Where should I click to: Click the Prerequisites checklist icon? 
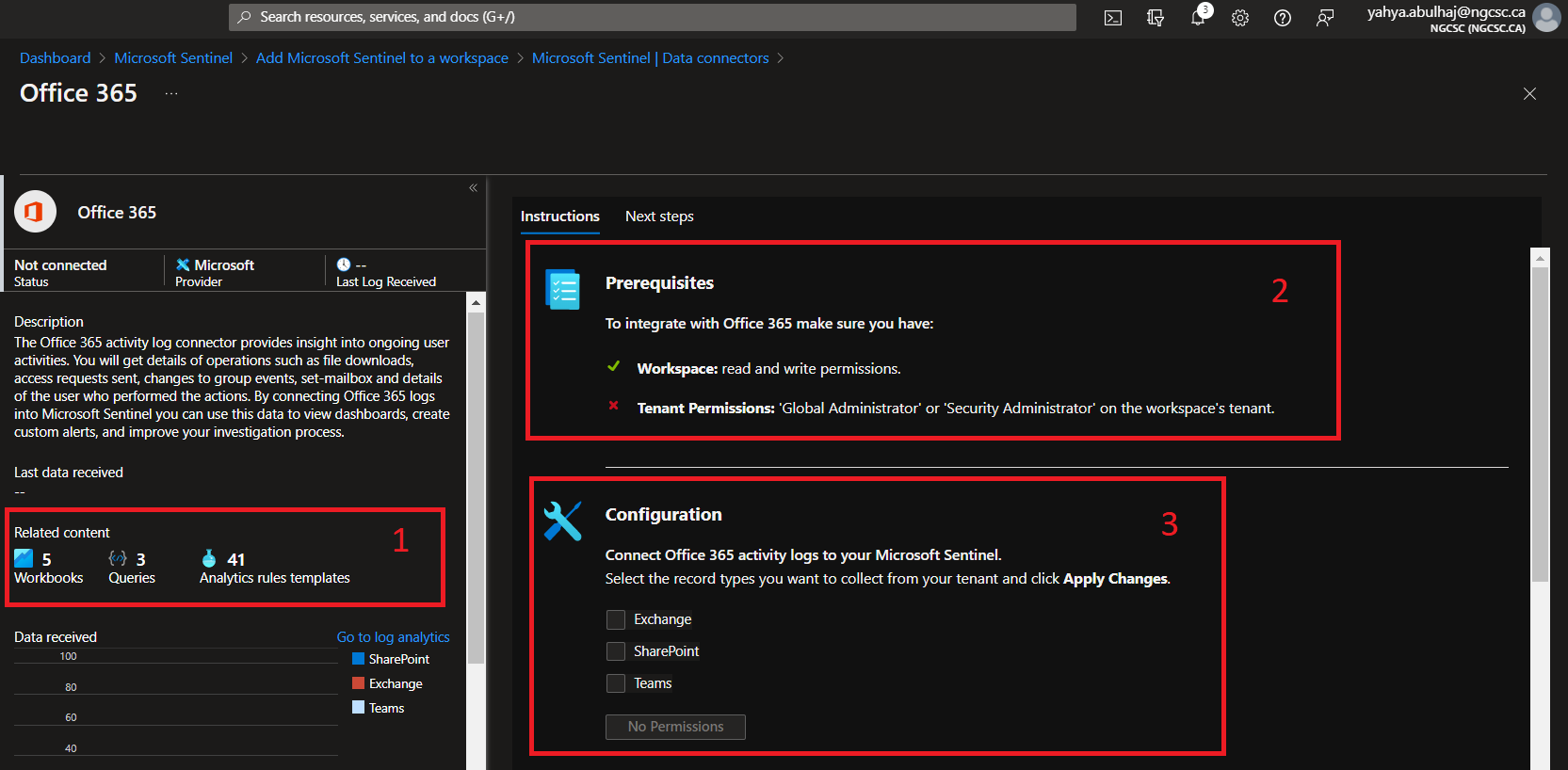click(562, 289)
